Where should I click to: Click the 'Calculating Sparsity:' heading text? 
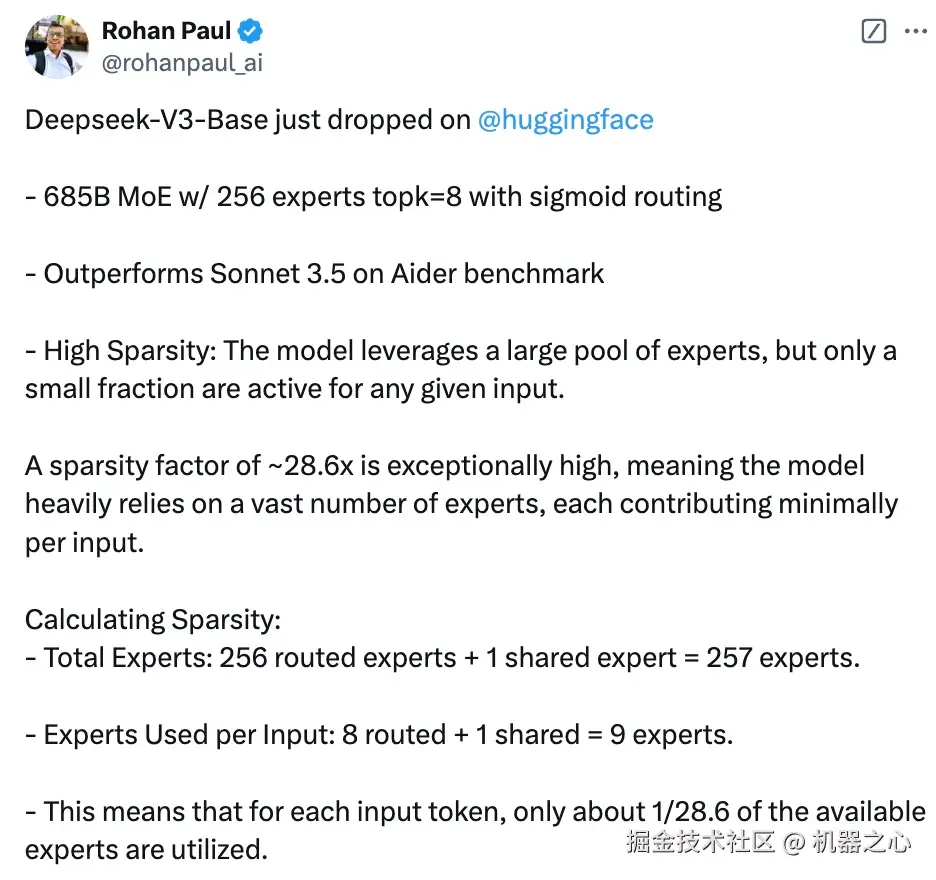(153, 620)
